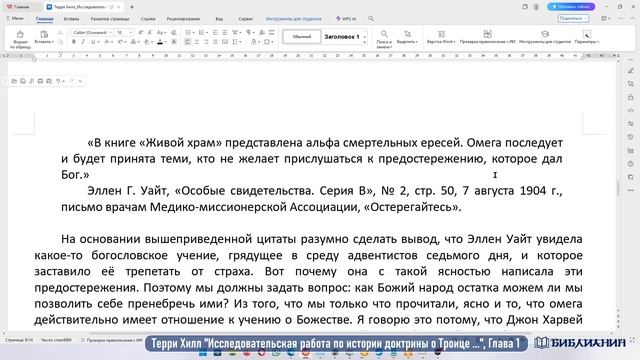This screenshot has width=640, height=360.
Task: Open the line spacing dropdown
Action: point(237,42)
